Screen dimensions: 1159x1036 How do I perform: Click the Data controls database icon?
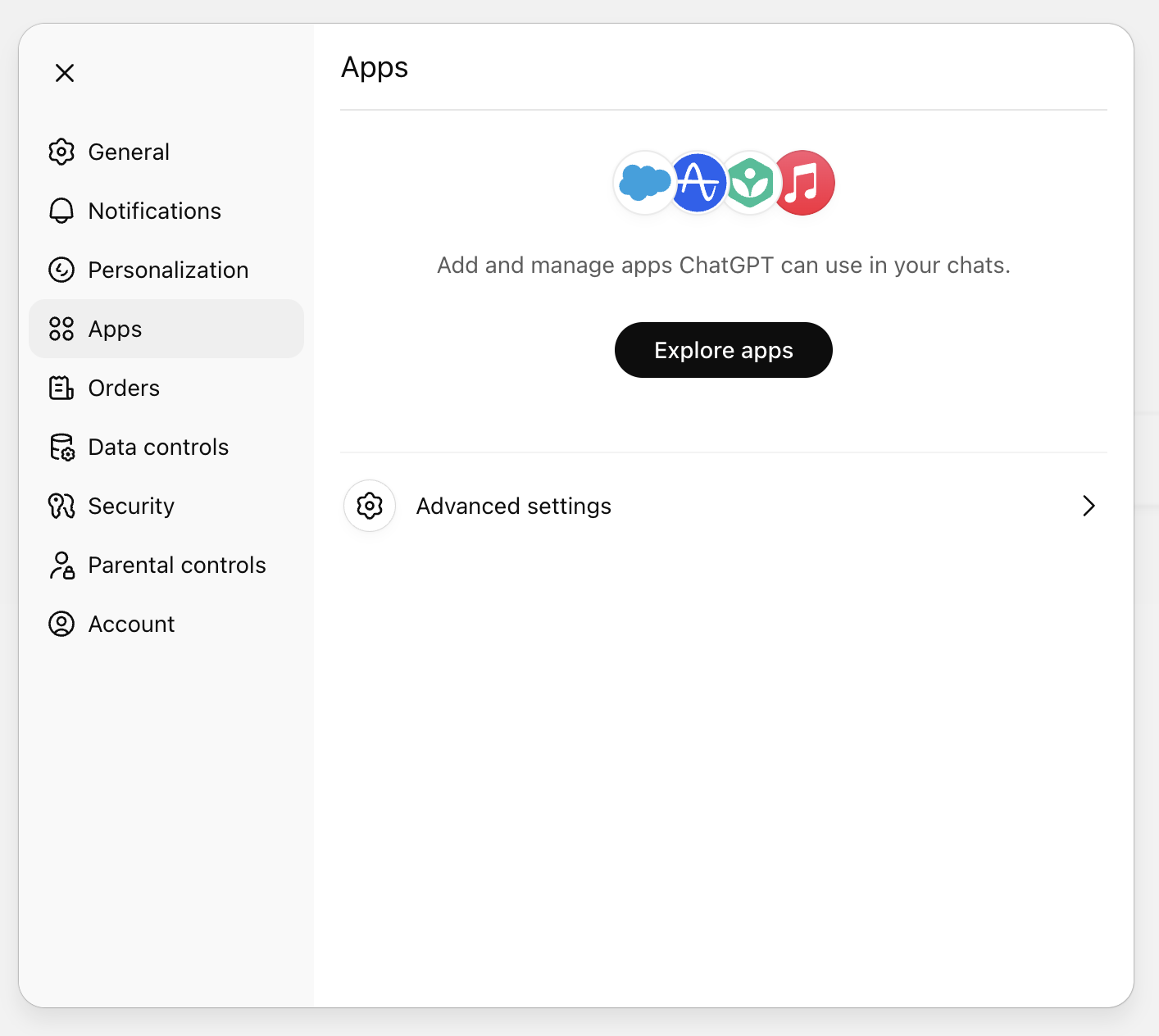(61, 447)
